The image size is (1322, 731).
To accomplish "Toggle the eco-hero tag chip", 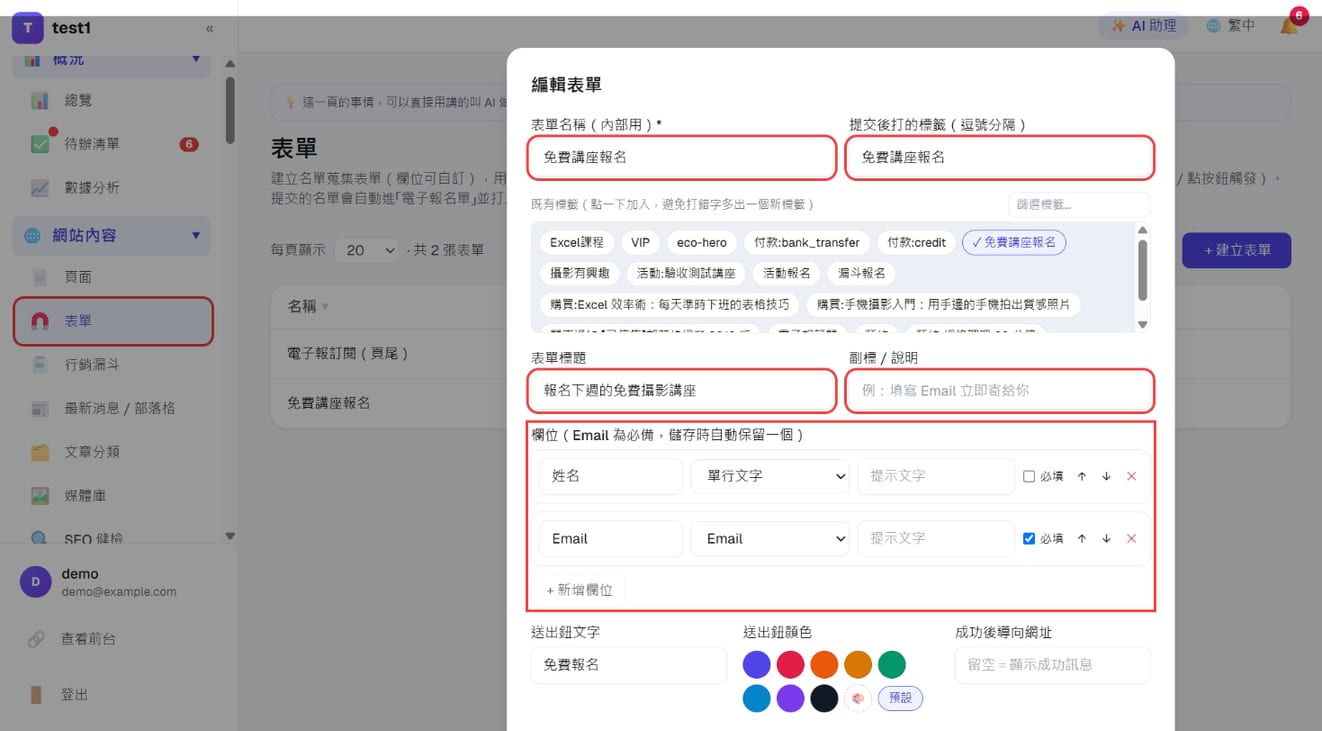I will (702, 243).
